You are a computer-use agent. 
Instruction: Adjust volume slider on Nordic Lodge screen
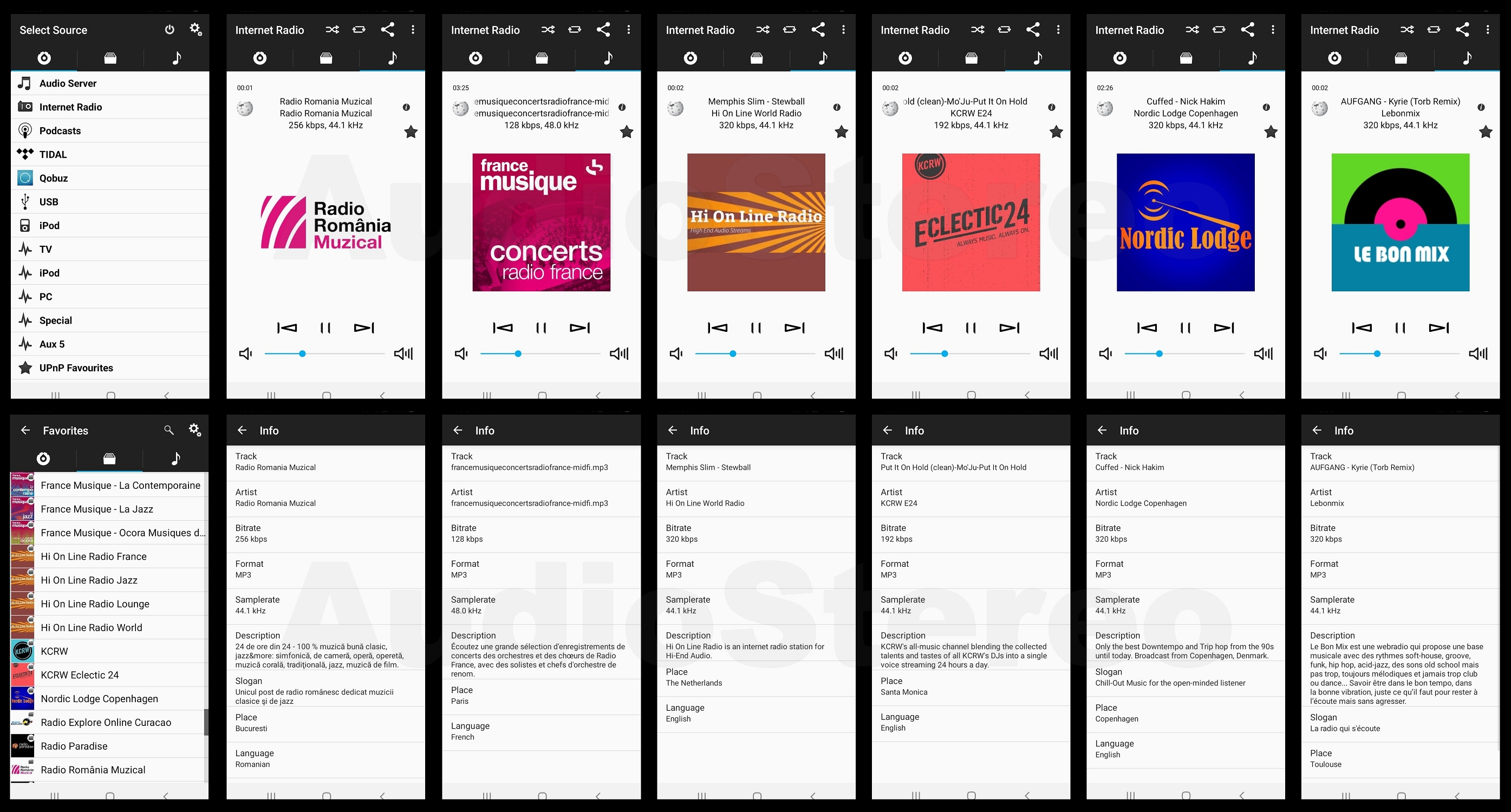1184,353
